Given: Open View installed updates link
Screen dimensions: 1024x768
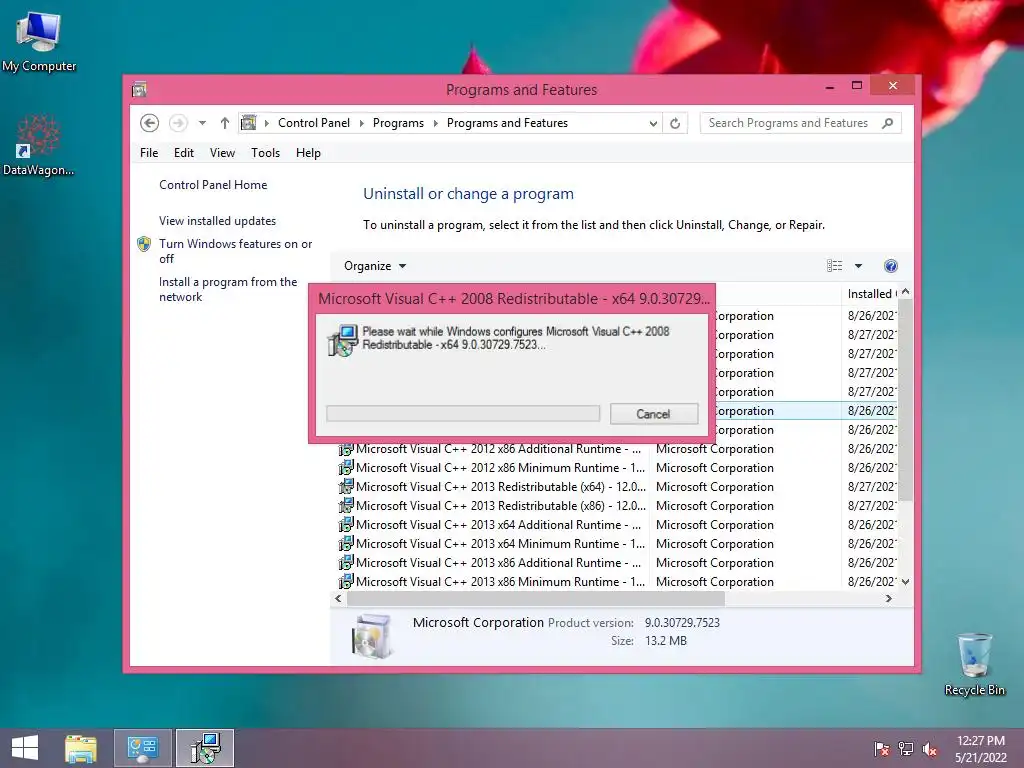Looking at the screenshot, I should pyautogui.click(x=217, y=221).
